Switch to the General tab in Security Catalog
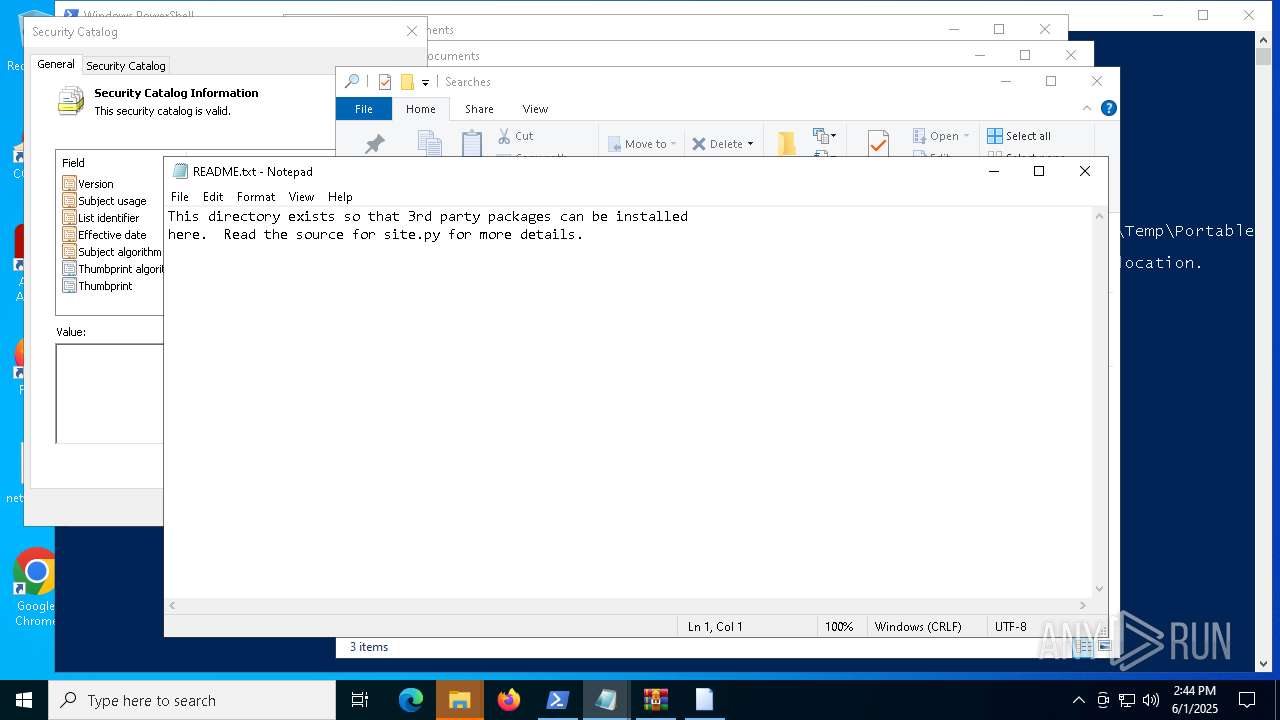 [x=56, y=64]
